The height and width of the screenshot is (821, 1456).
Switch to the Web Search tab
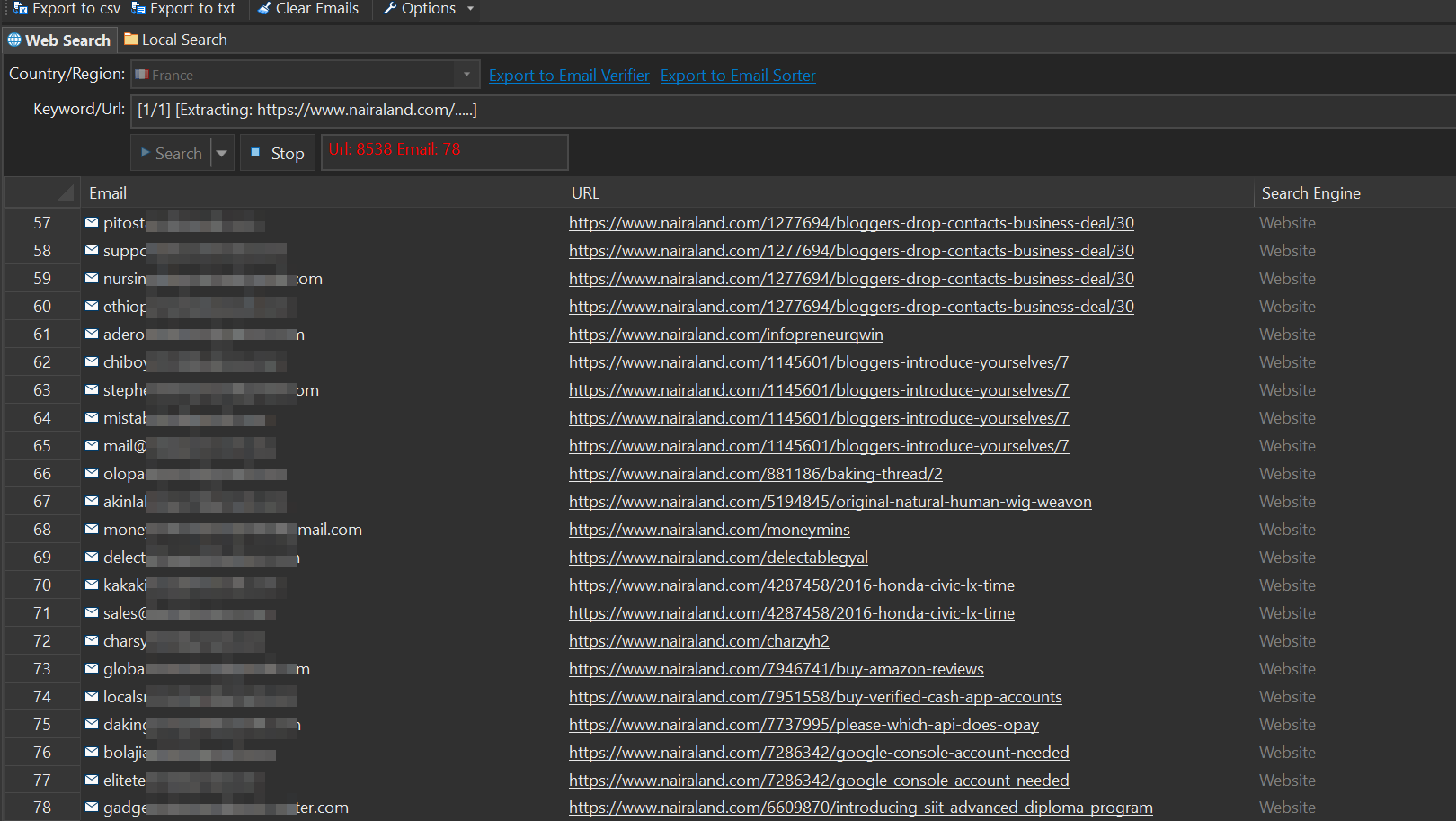tap(59, 40)
